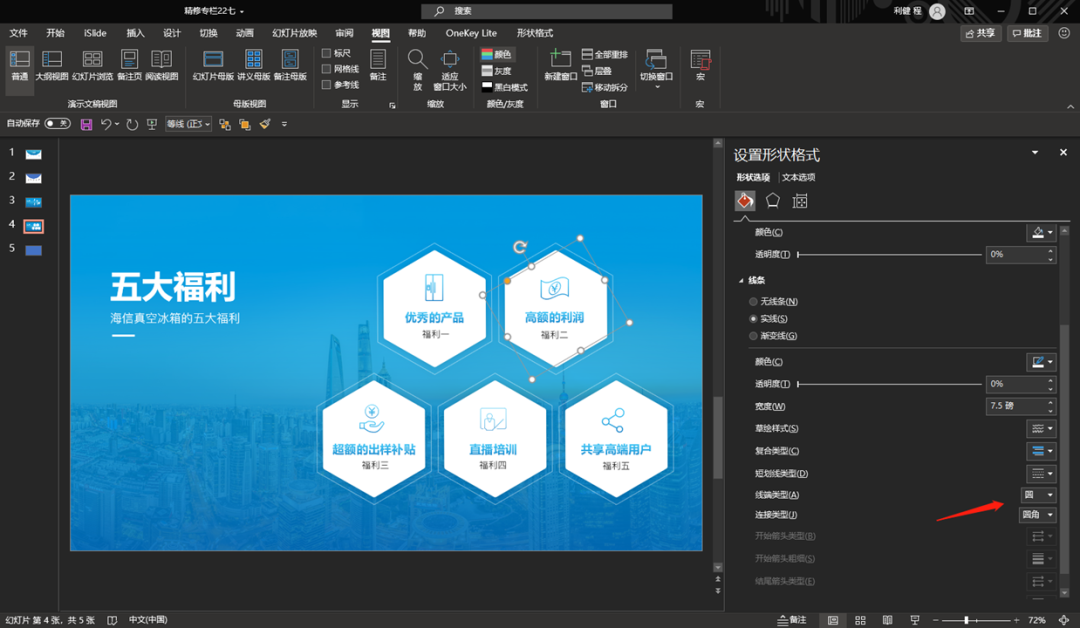Open the 宏 macros button

700,65
